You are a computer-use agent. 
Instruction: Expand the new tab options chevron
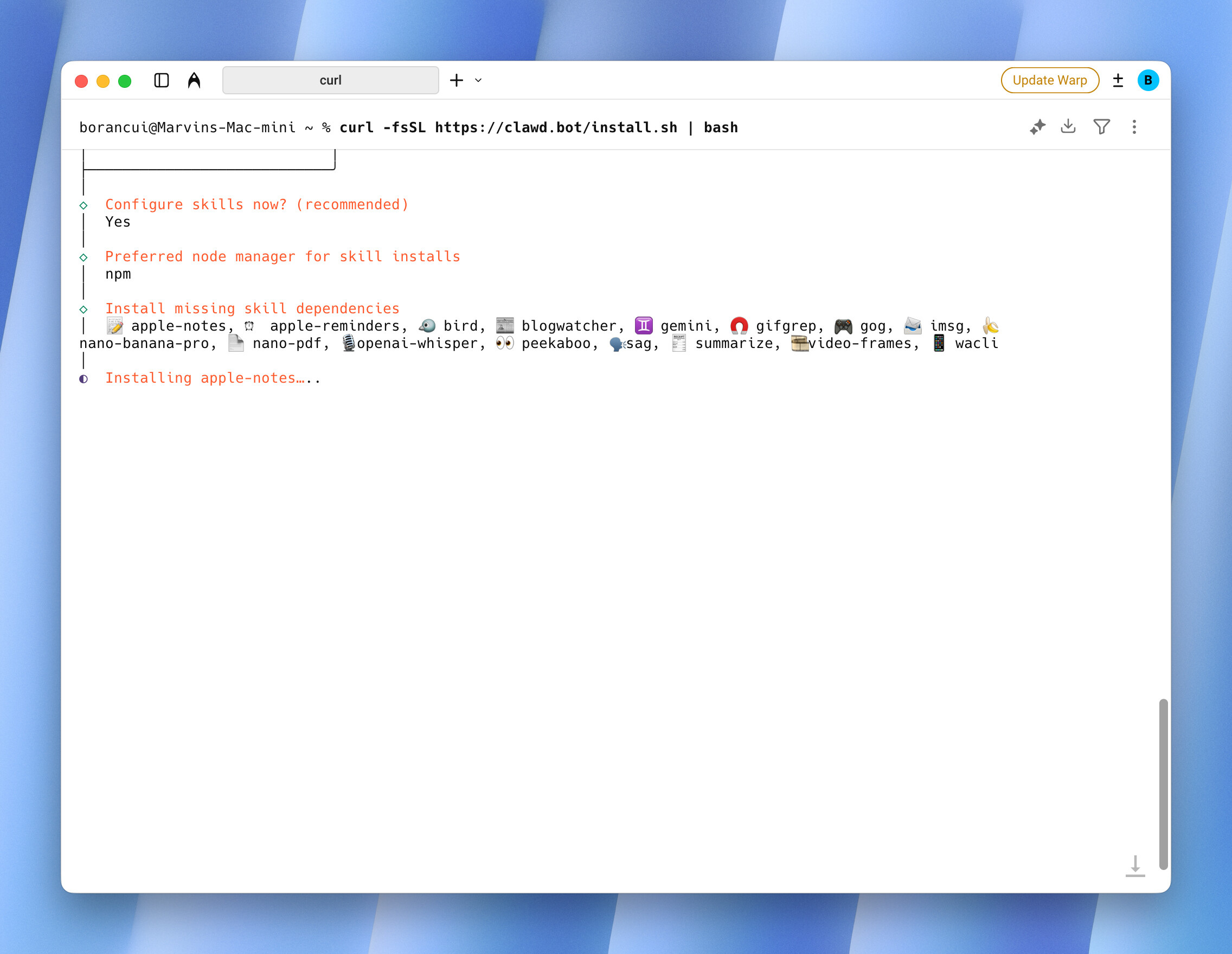pos(478,80)
